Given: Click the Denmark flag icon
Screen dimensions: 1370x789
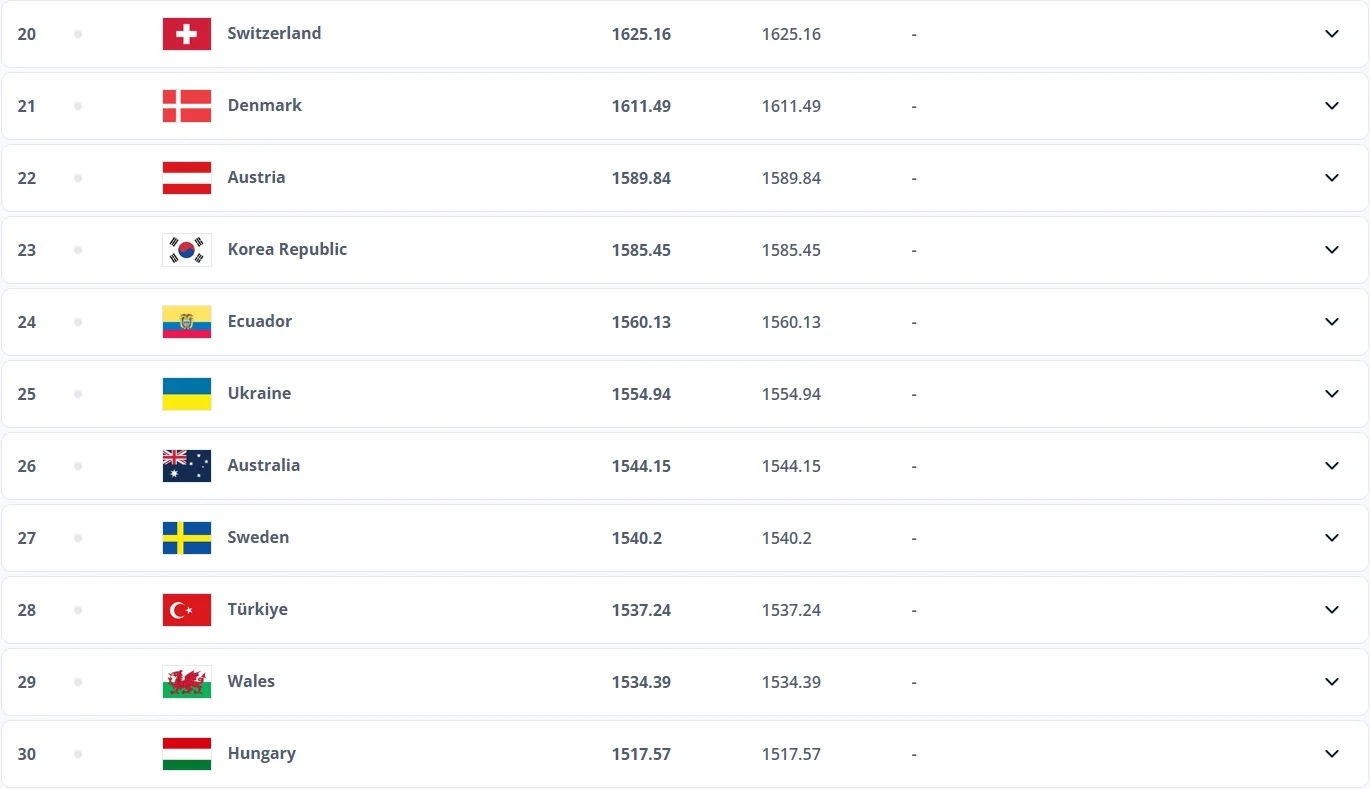Looking at the screenshot, I should pyautogui.click(x=187, y=106).
